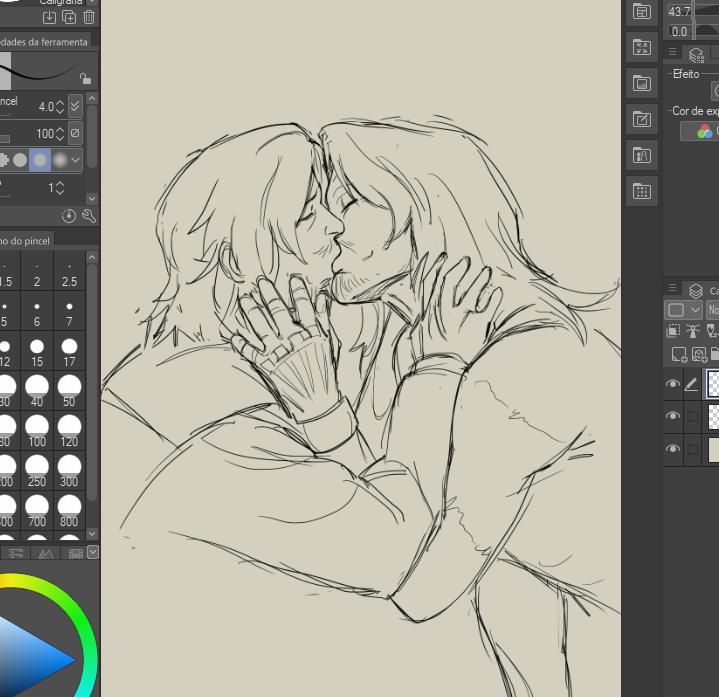The height and width of the screenshot is (697, 719).
Task: Open the 3D pose figures material folder
Action: (642, 155)
